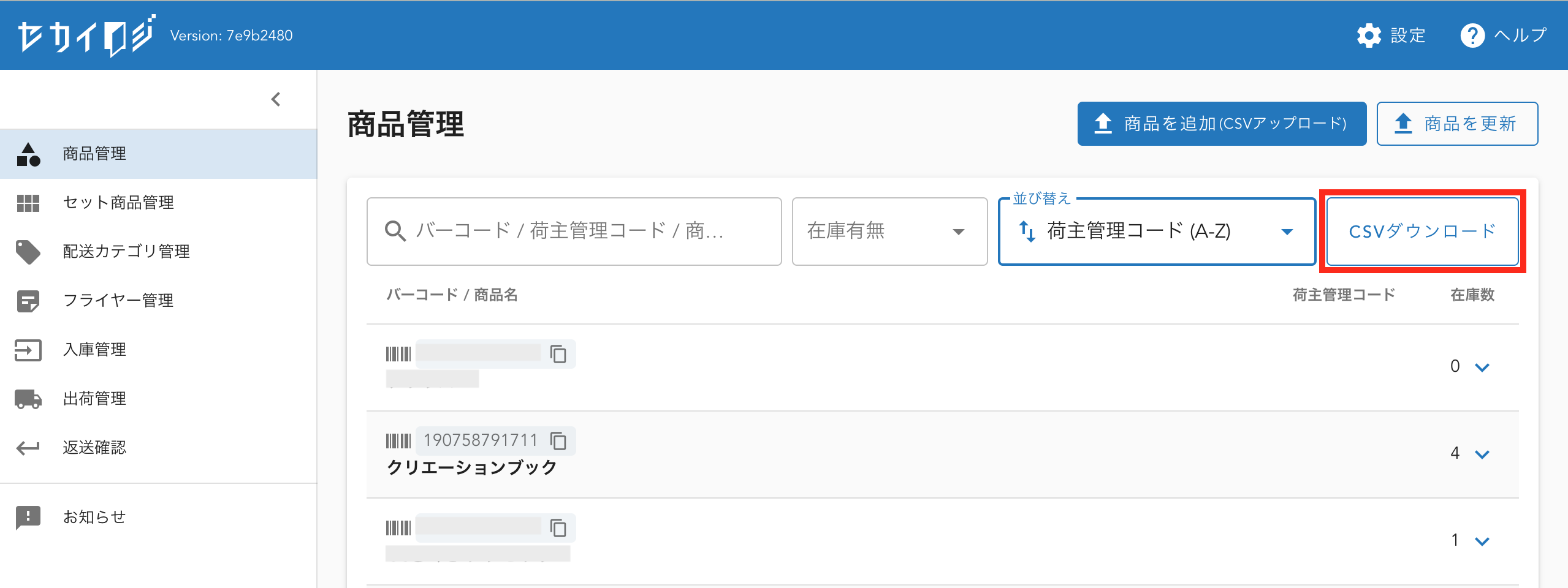Screen dimensions: 1568x588
Task: Click the 入庫管理 arrow-in-box icon
Action: click(28, 350)
